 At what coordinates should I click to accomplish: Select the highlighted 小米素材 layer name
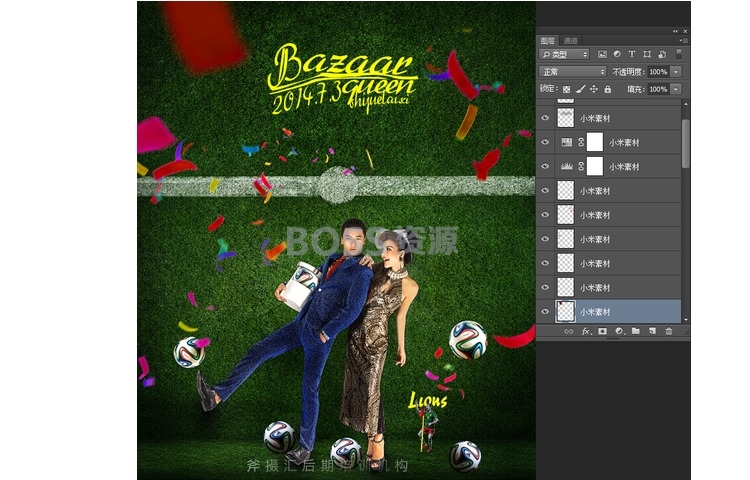pos(595,312)
